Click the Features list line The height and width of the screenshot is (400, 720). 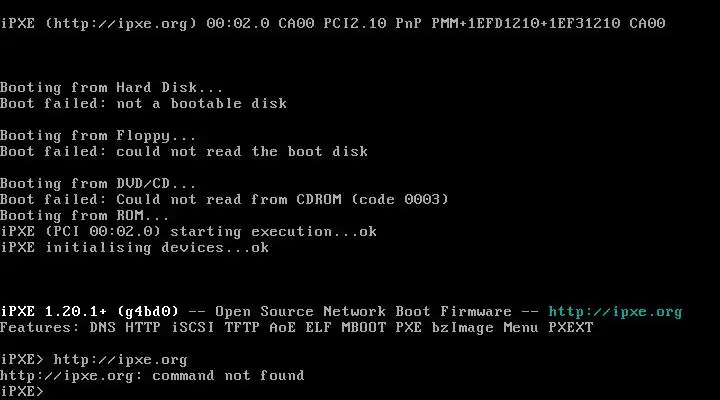point(297,327)
